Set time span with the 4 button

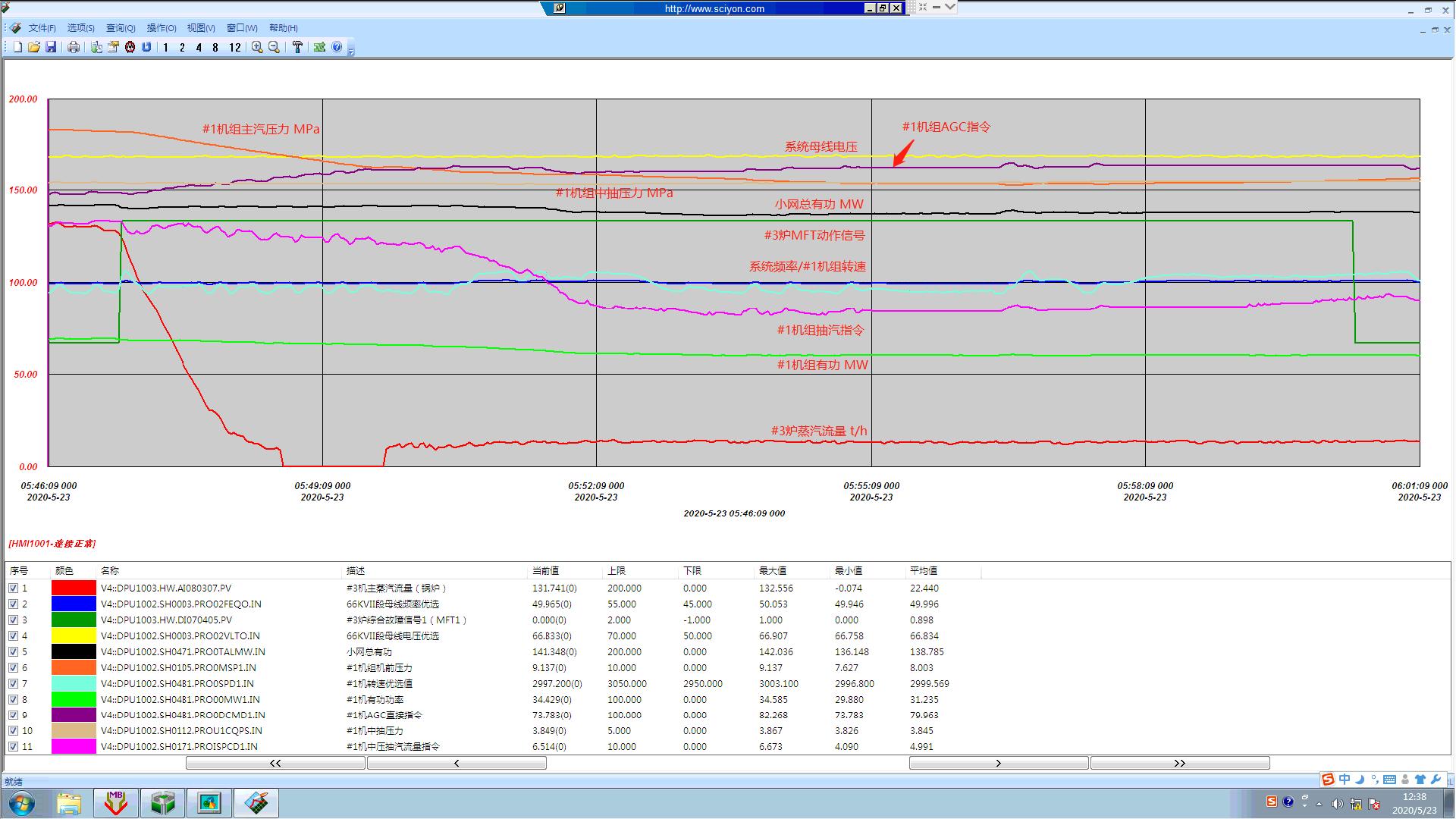click(199, 47)
